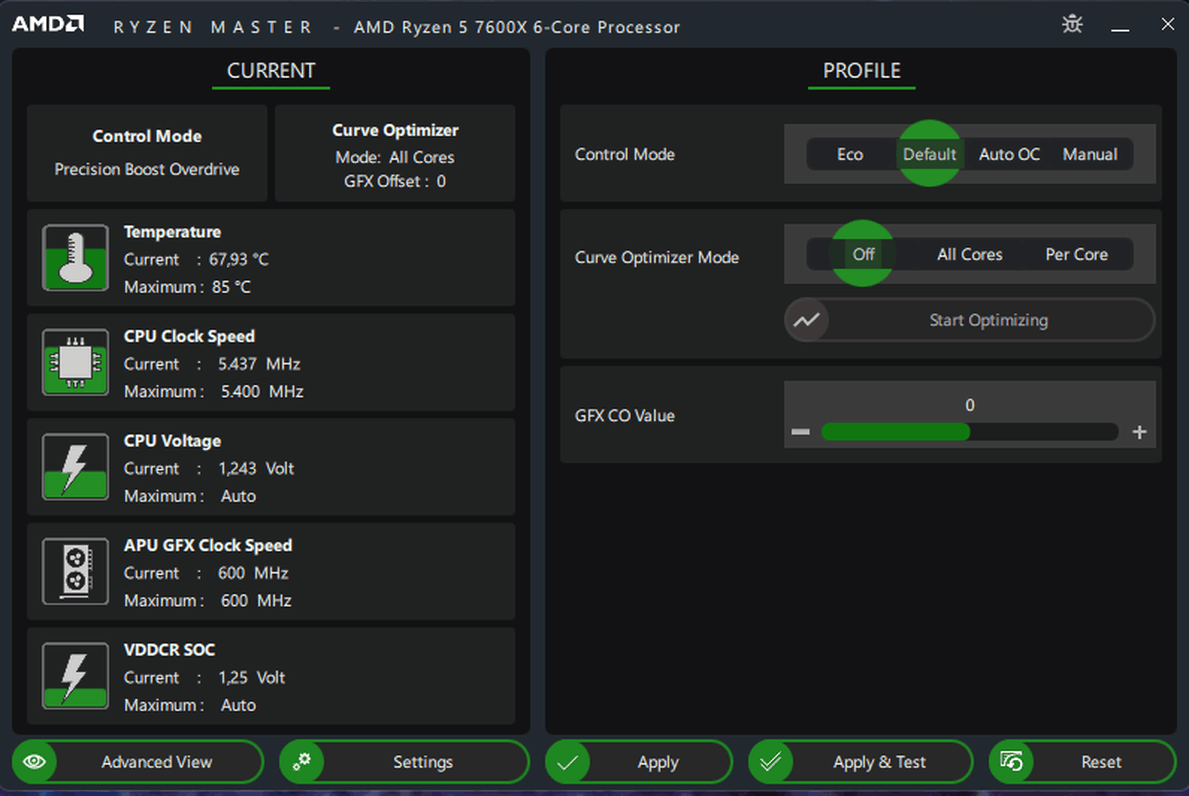Click the Curve Optimizer Mode label
Image resolution: width=1189 pixels, height=796 pixels.
click(657, 257)
